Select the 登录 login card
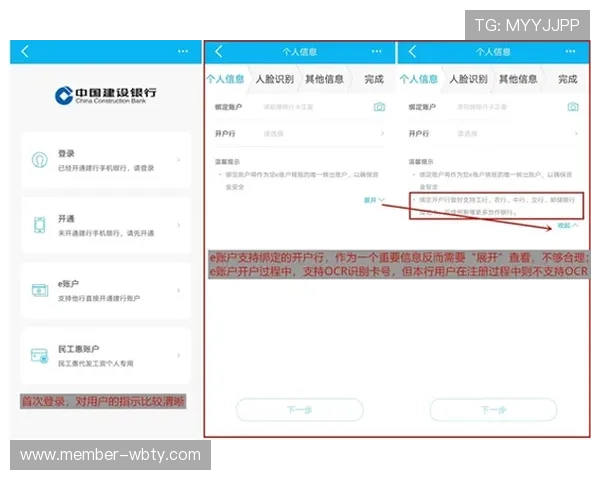The width and height of the screenshot is (600, 480). [106, 160]
